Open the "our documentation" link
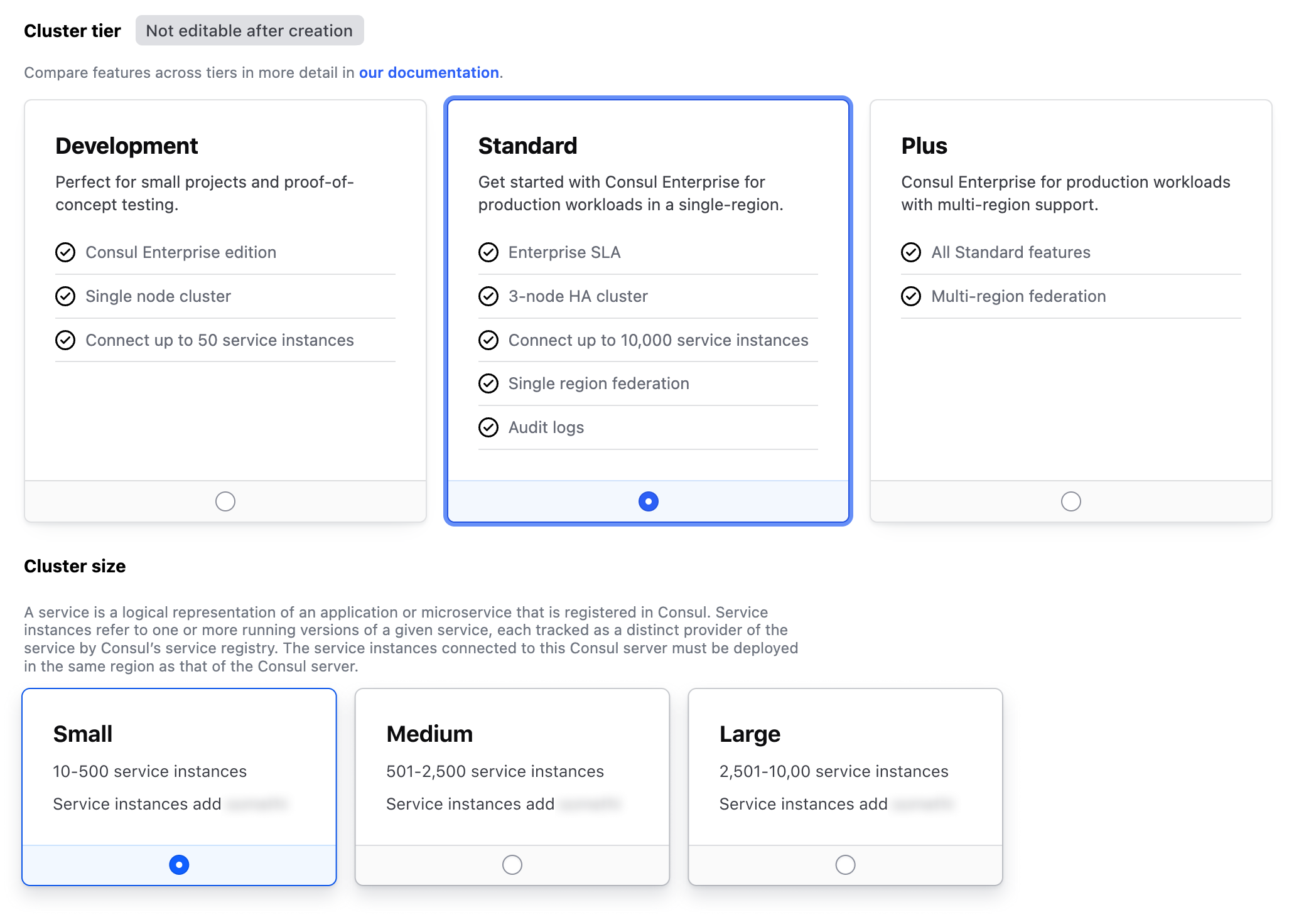1316x915 pixels. (429, 73)
